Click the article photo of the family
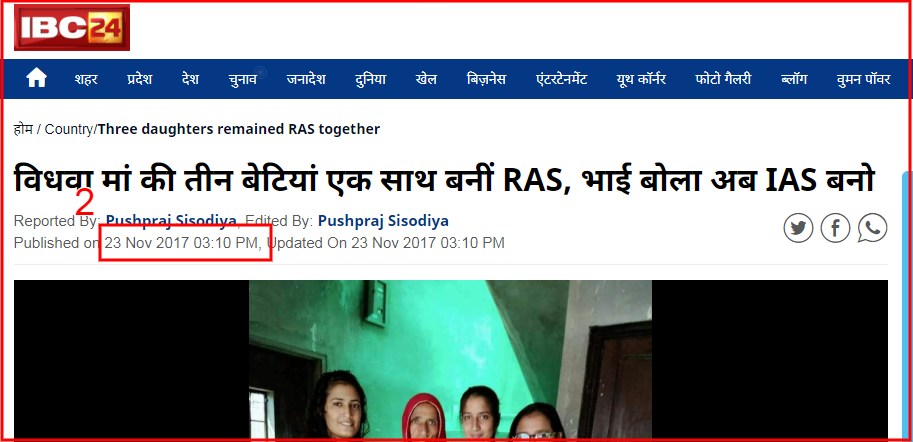913x442 pixels. tap(451, 359)
